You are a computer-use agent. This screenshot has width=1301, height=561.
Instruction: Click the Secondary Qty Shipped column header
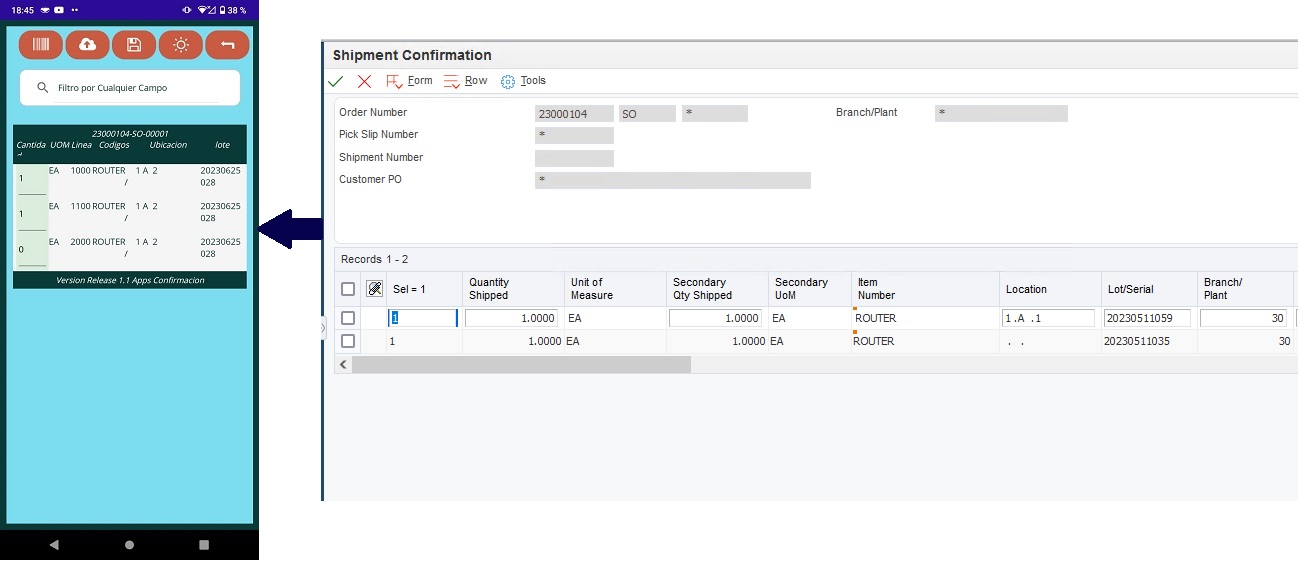(717, 289)
